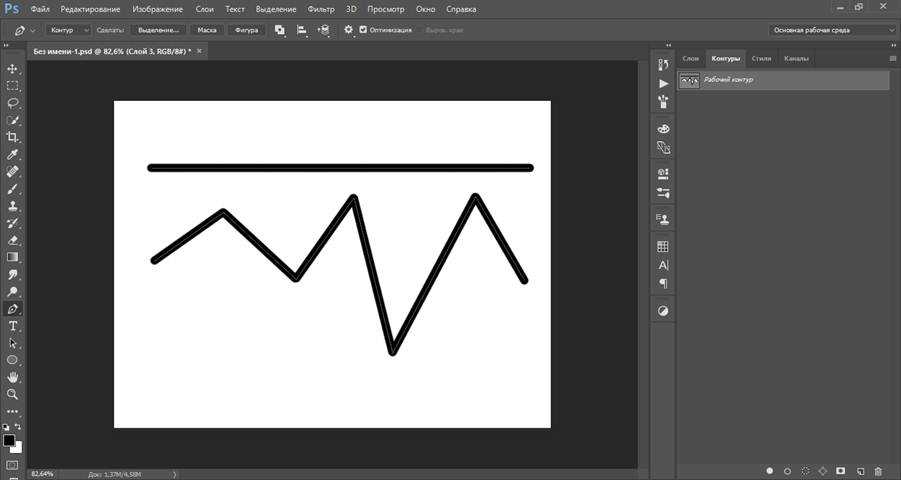Click the Выделение... button
This screenshot has height=480, width=901.
158,30
